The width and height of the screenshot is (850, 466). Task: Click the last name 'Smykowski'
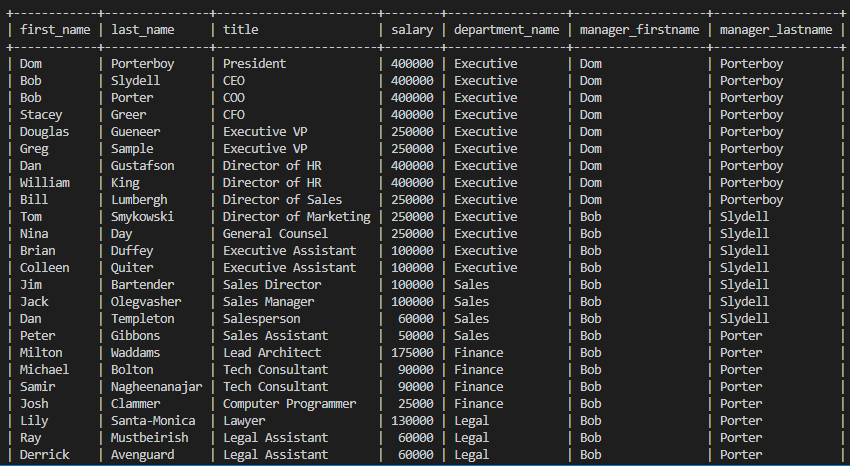143,217
